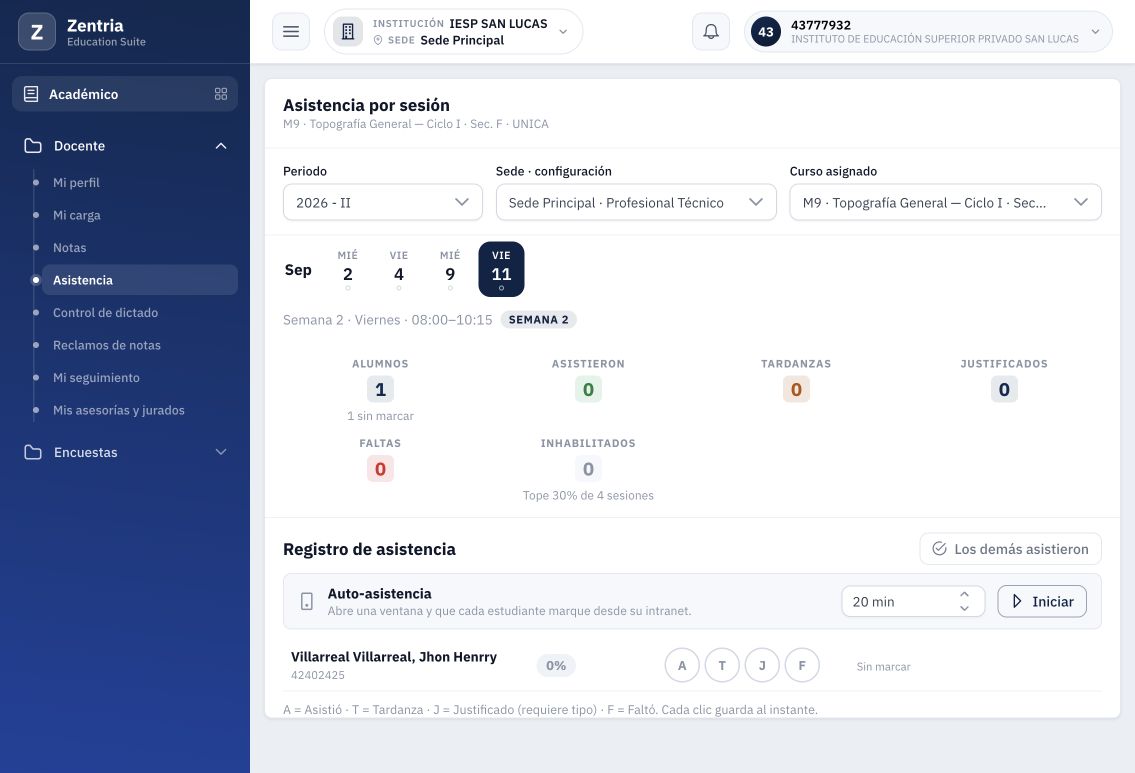Click the Docente folder icon
The image size is (1135, 773).
[33, 145]
